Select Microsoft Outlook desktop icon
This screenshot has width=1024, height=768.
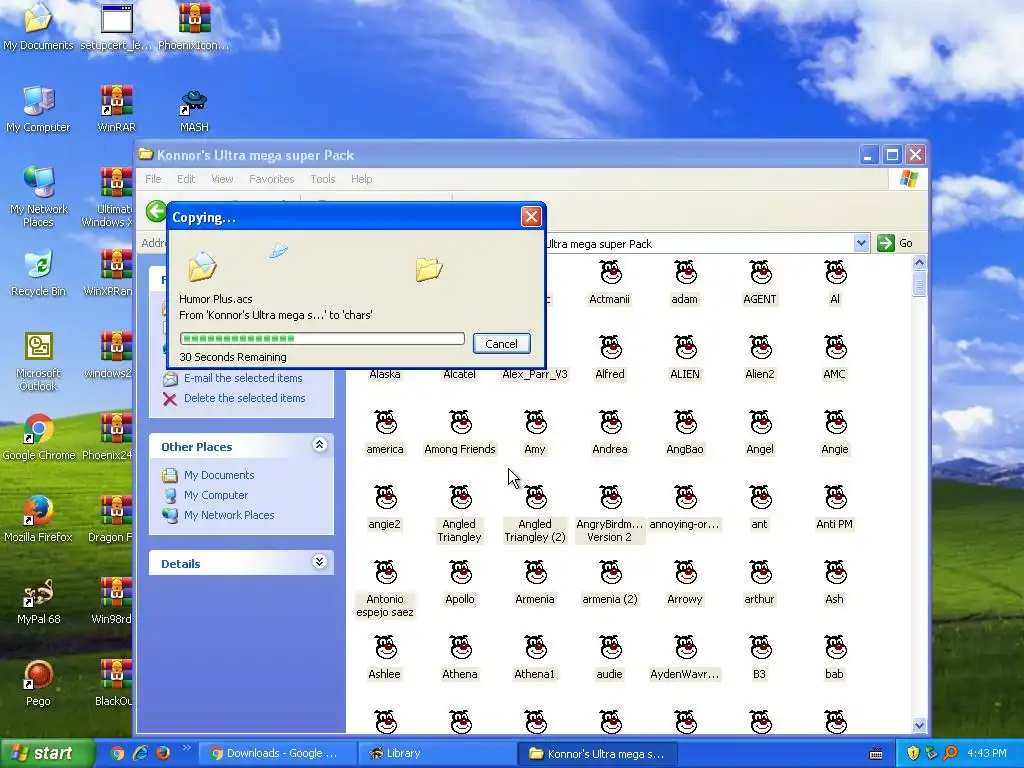point(38,361)
